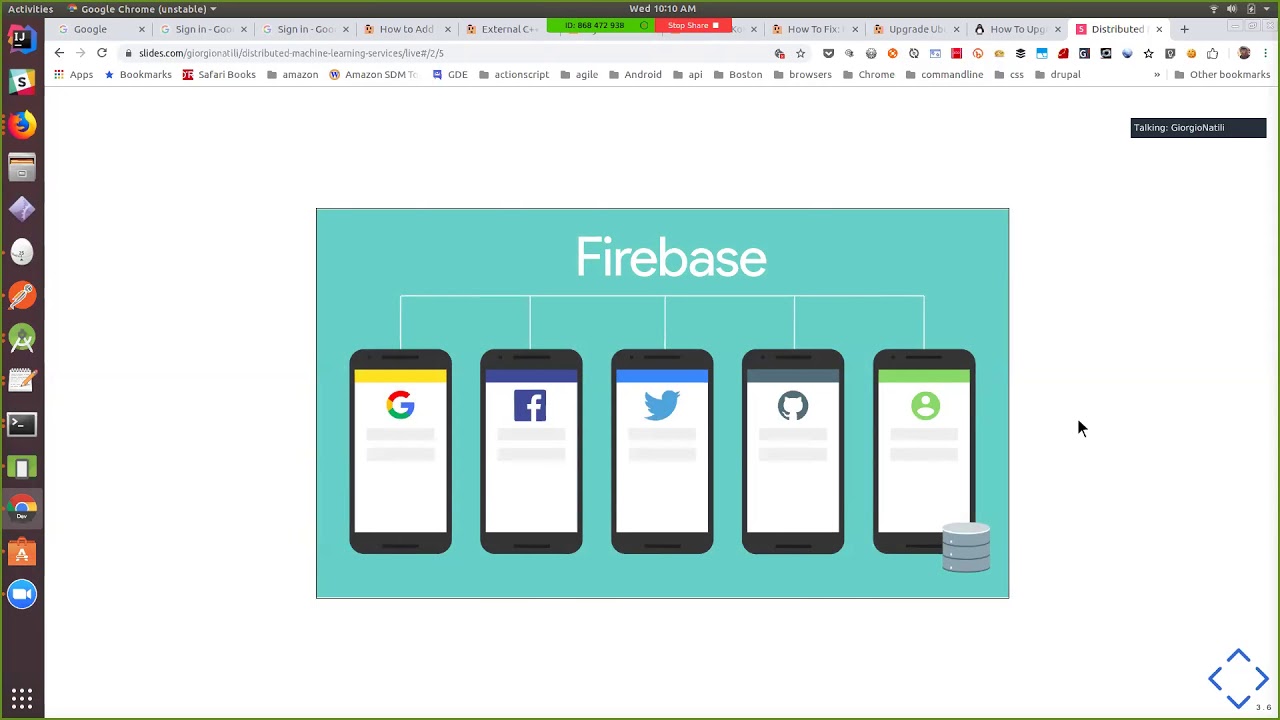
Task: Open the GDE bookmark
Action: tap(450, 75)
